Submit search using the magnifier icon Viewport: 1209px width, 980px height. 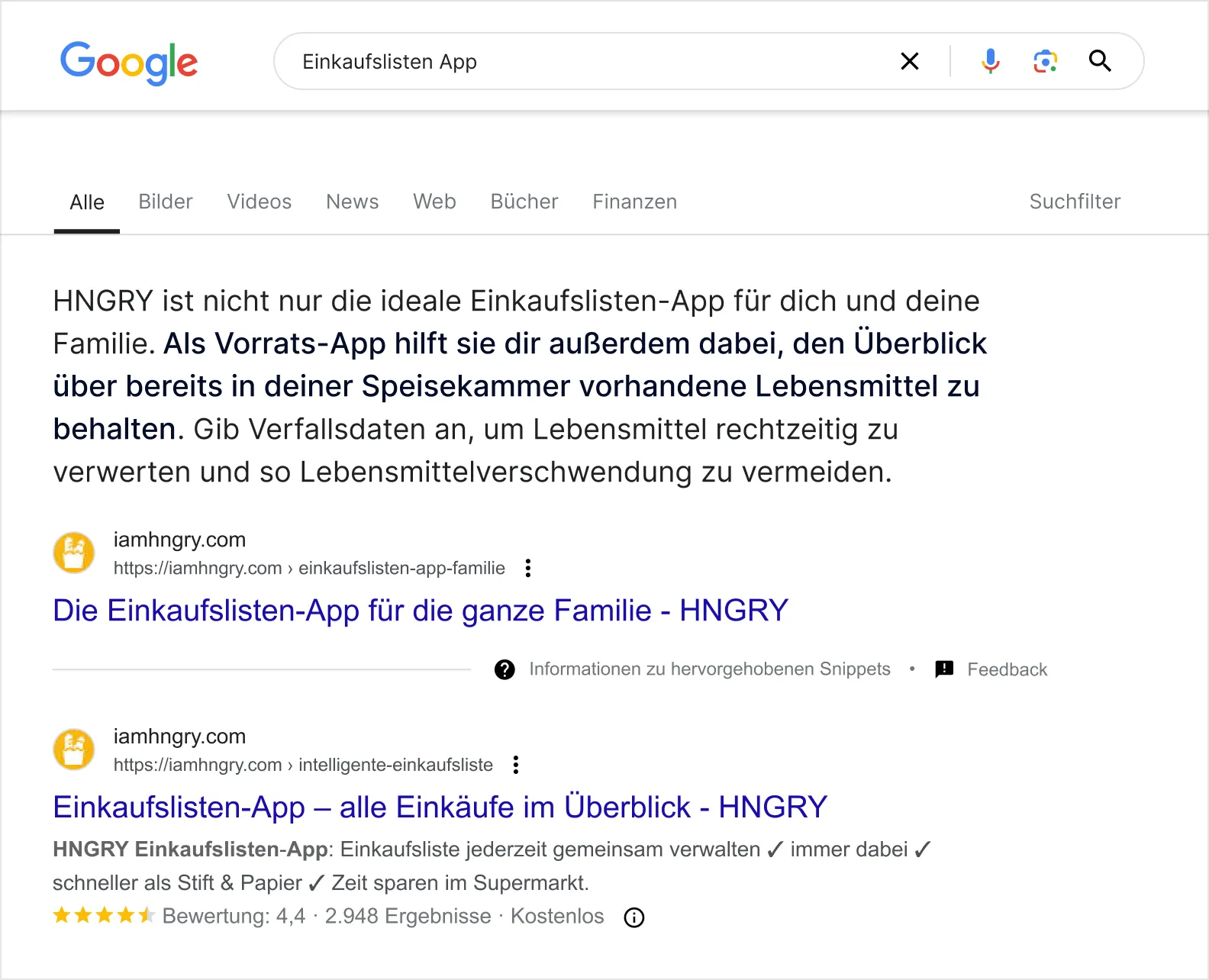tap(1100, 61)
